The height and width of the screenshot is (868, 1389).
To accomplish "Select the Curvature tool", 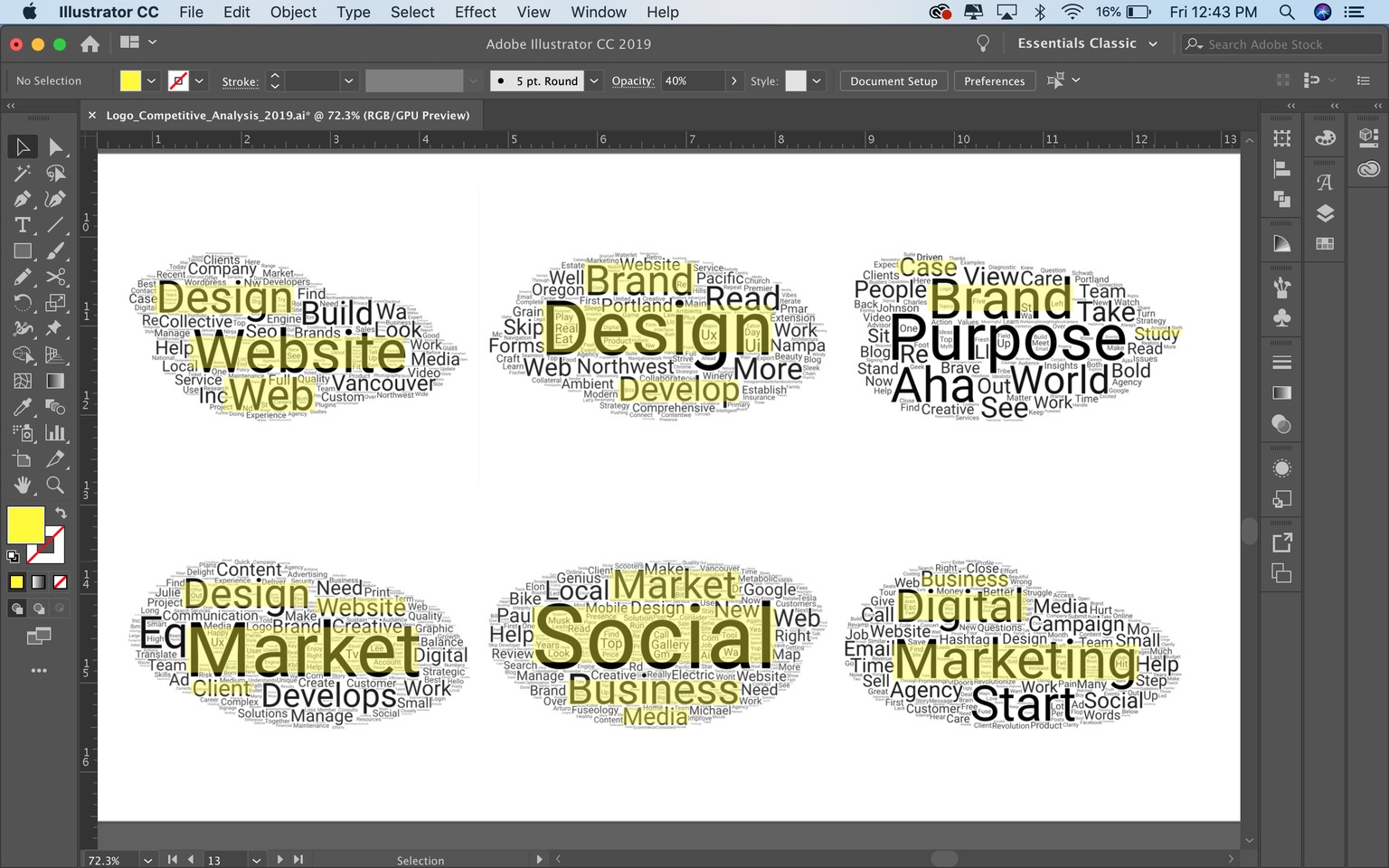I will pos(55,199).
